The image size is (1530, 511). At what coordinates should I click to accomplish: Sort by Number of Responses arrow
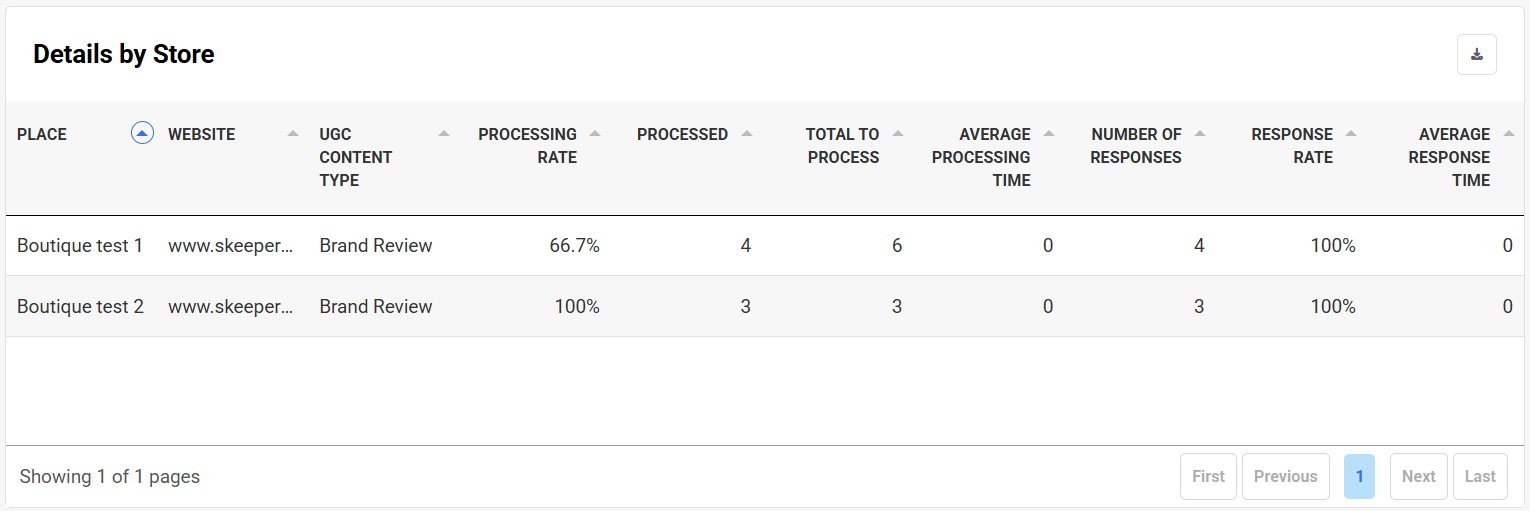(x=1199, y=133)
